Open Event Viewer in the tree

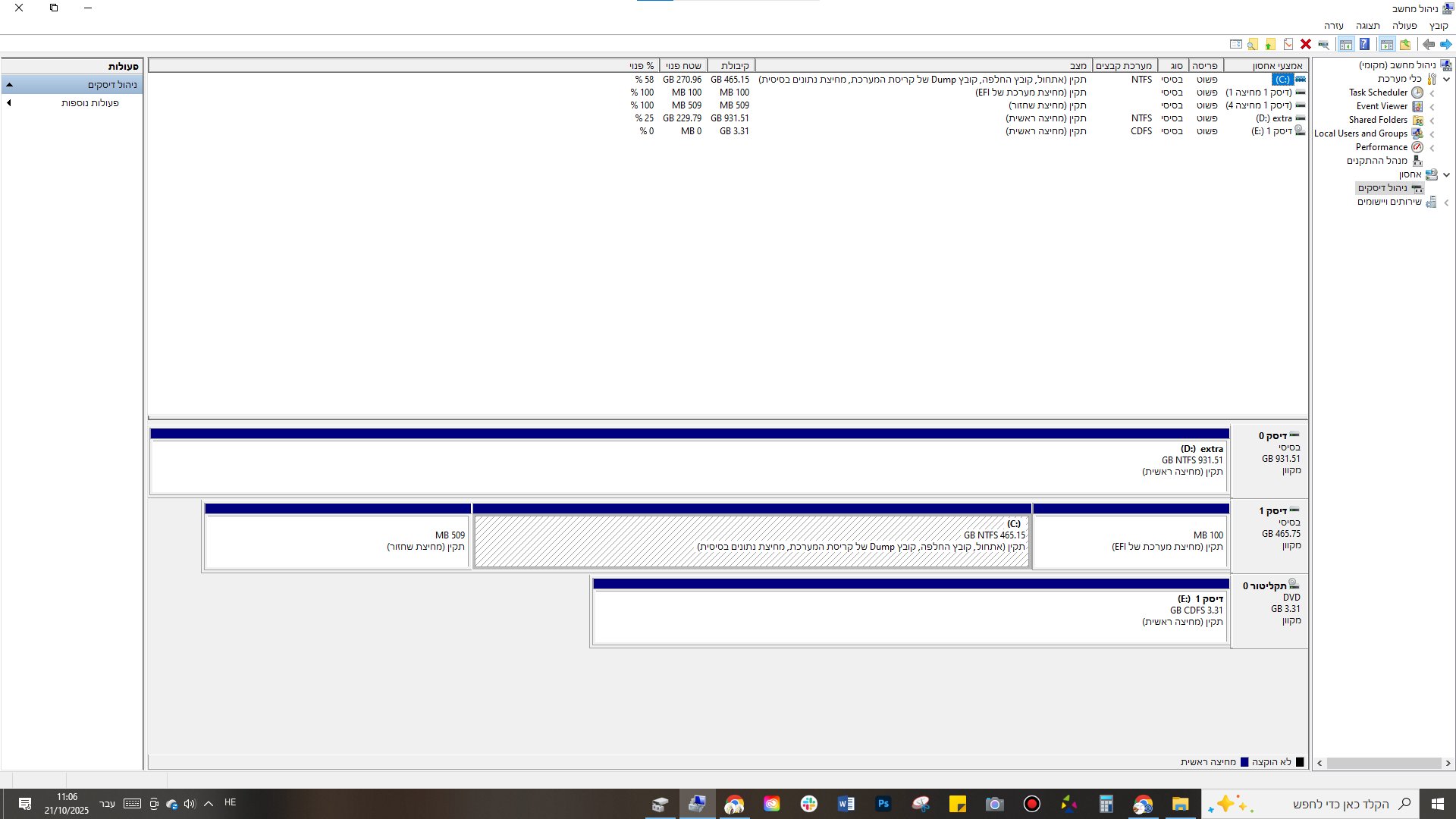click(x=1382, y=106)
